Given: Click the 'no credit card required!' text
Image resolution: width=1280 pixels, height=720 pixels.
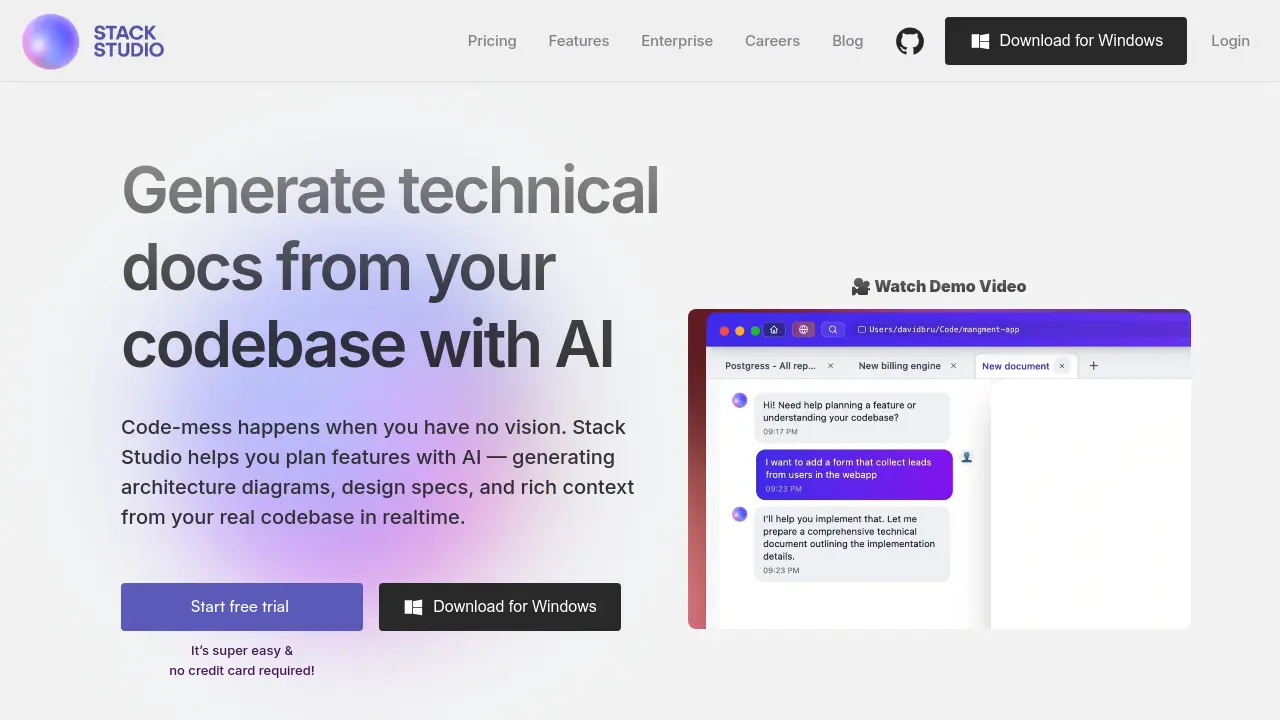Looking at the screenshot, I should [242, 671].
